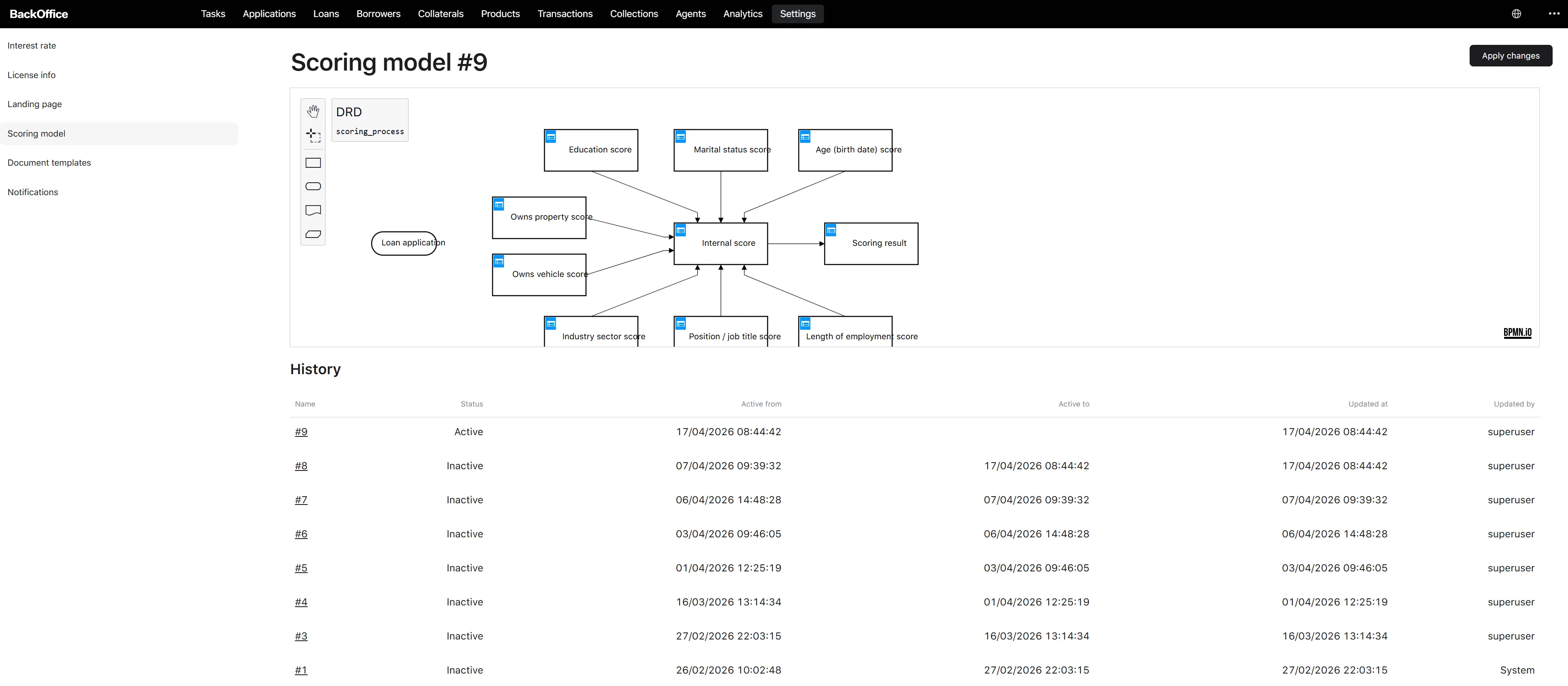Open the Analytics menu item
Screen dimensions: 1568x686
[x=743, y=13]
